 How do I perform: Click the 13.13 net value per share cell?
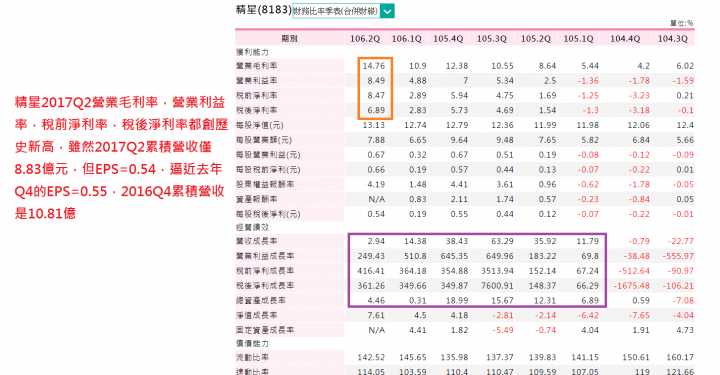(374, 125)
